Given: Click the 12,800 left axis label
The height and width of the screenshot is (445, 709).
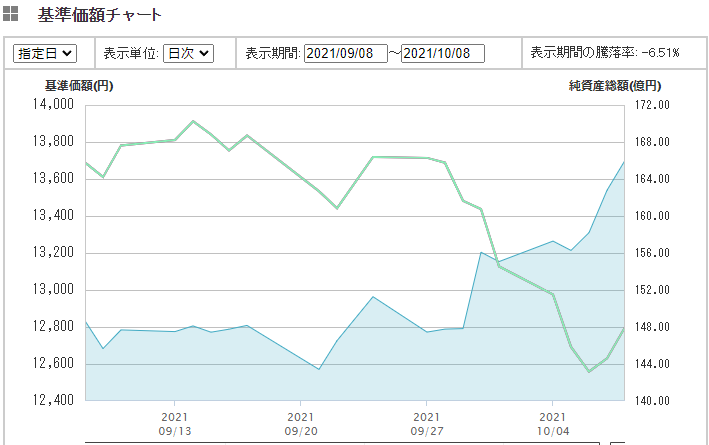Looking at the screenshot, I should 53,326.
